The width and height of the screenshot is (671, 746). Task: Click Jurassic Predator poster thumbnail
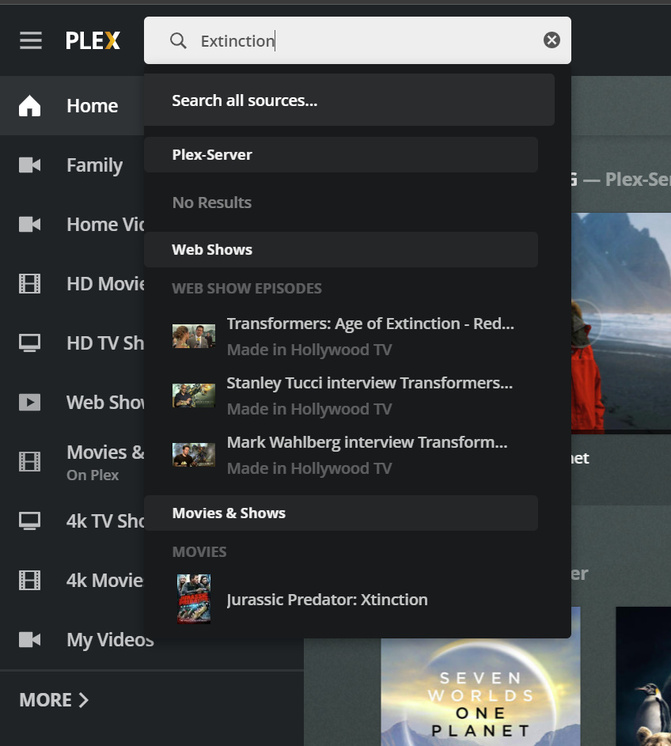click(x=194, y=599)
